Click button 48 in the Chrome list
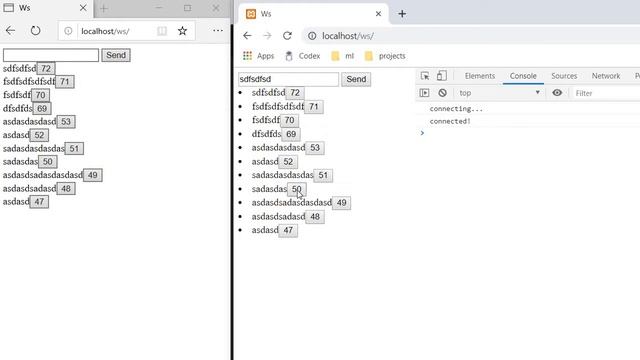This screenshot has width=640, height=360. [315, 217]
